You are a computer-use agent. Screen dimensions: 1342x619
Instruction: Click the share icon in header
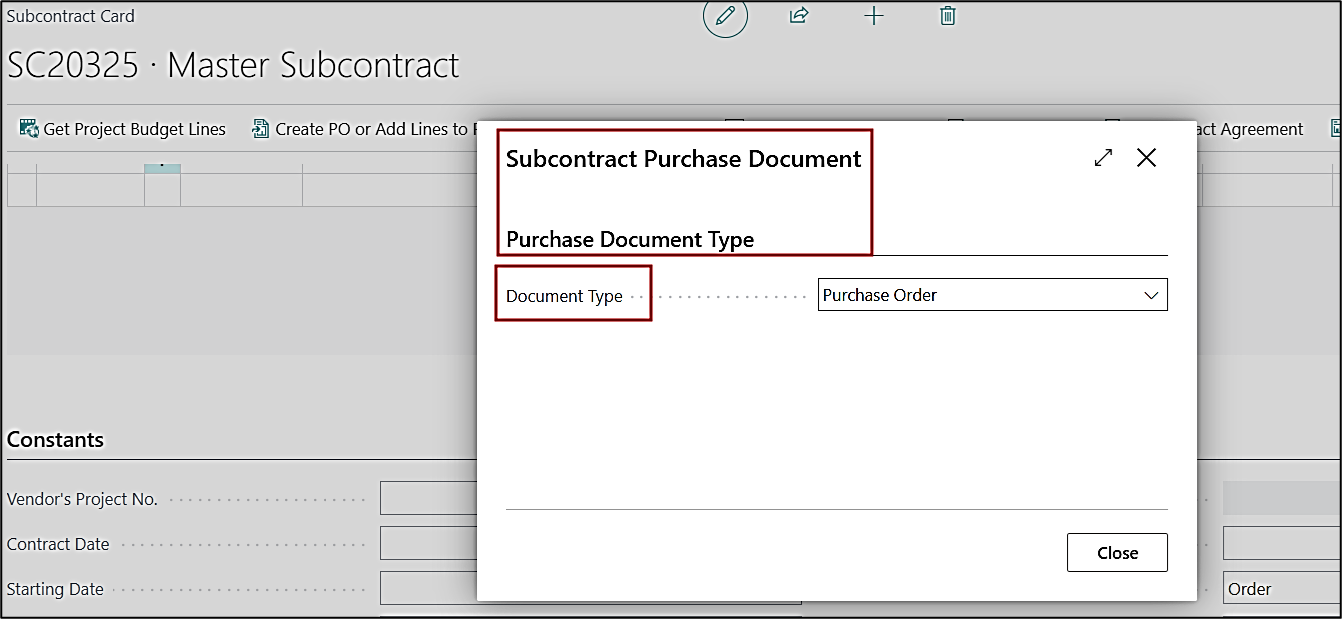click(x=799, y=16)
